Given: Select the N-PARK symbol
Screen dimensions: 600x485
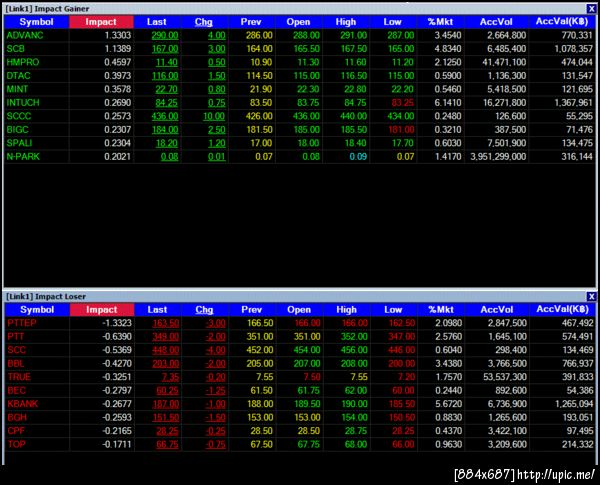Looking at the screenshot, I should pyautogui.click(x=23, y=157).
